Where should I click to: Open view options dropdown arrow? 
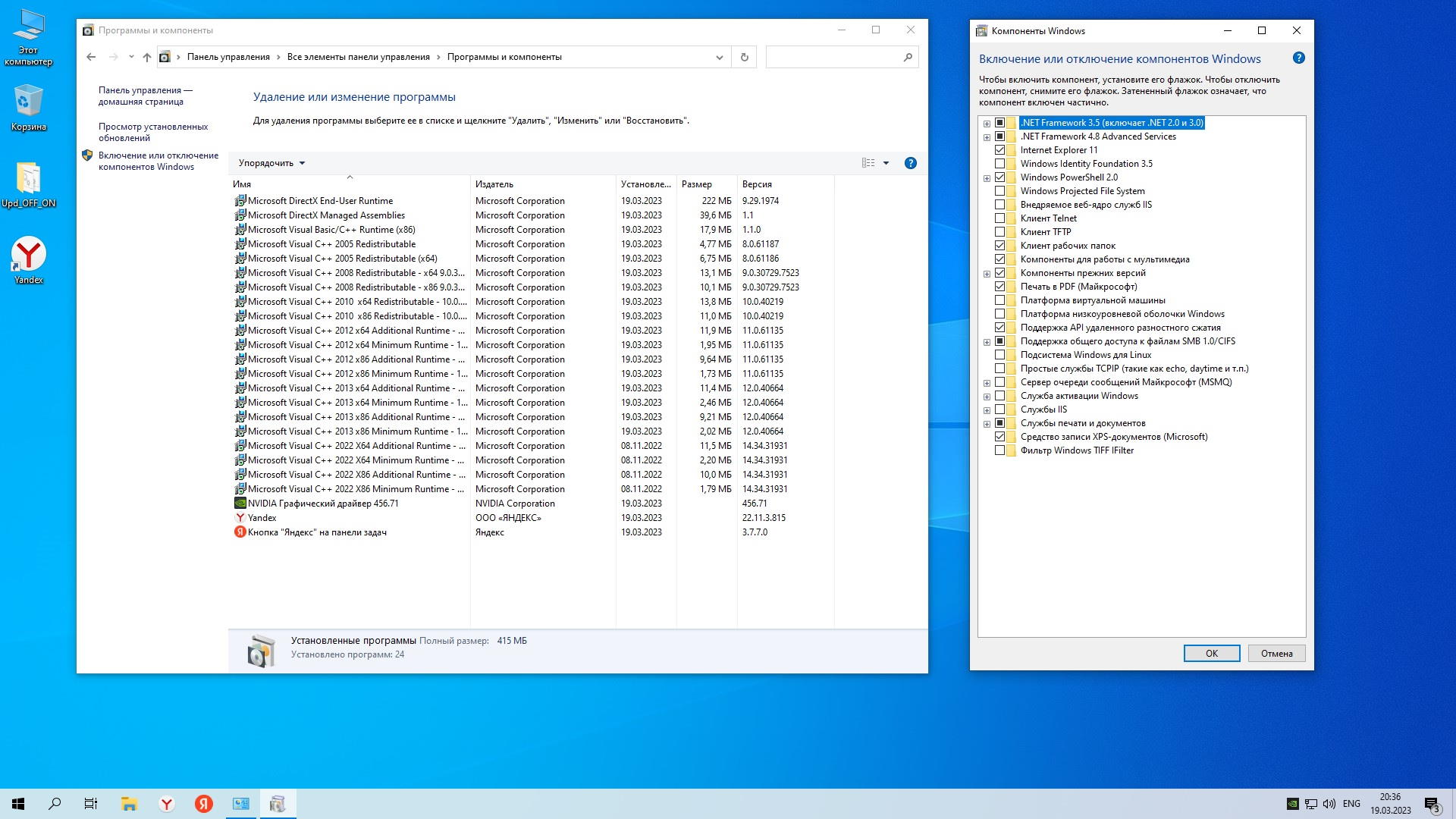tap(886, 163)
